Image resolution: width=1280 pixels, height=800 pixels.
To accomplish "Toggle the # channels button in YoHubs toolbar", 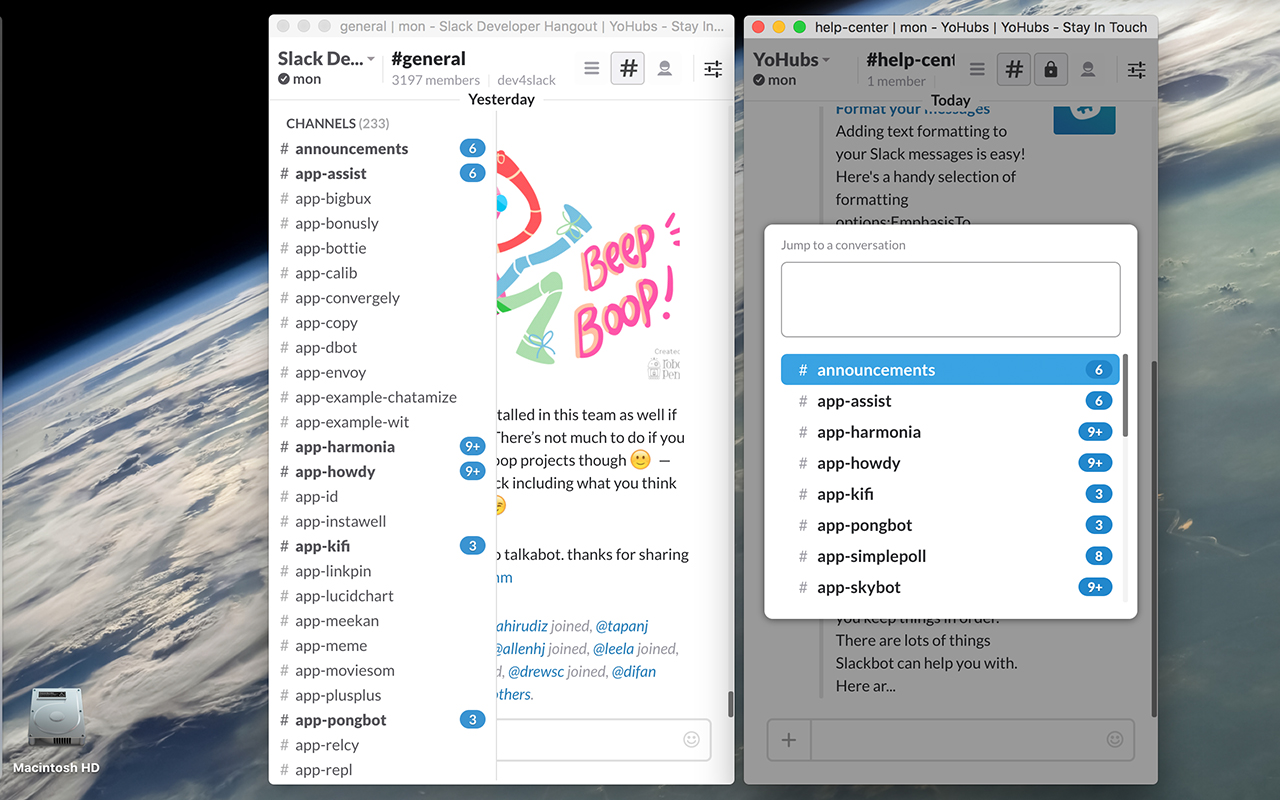I will [1014, 69].
